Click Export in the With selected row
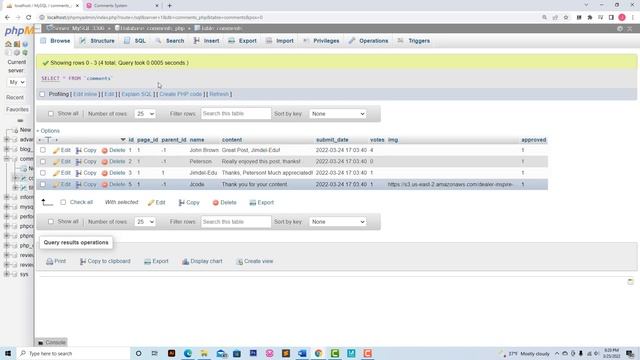640x360 pixels. coord(262,202)
